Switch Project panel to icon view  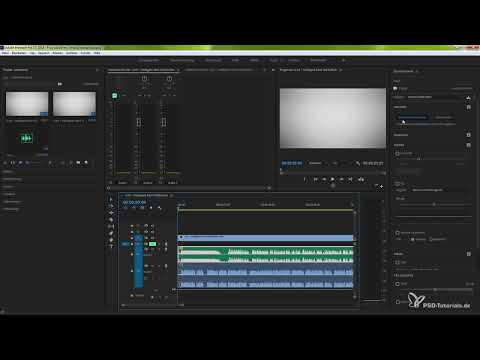click(x=20, y=163)
